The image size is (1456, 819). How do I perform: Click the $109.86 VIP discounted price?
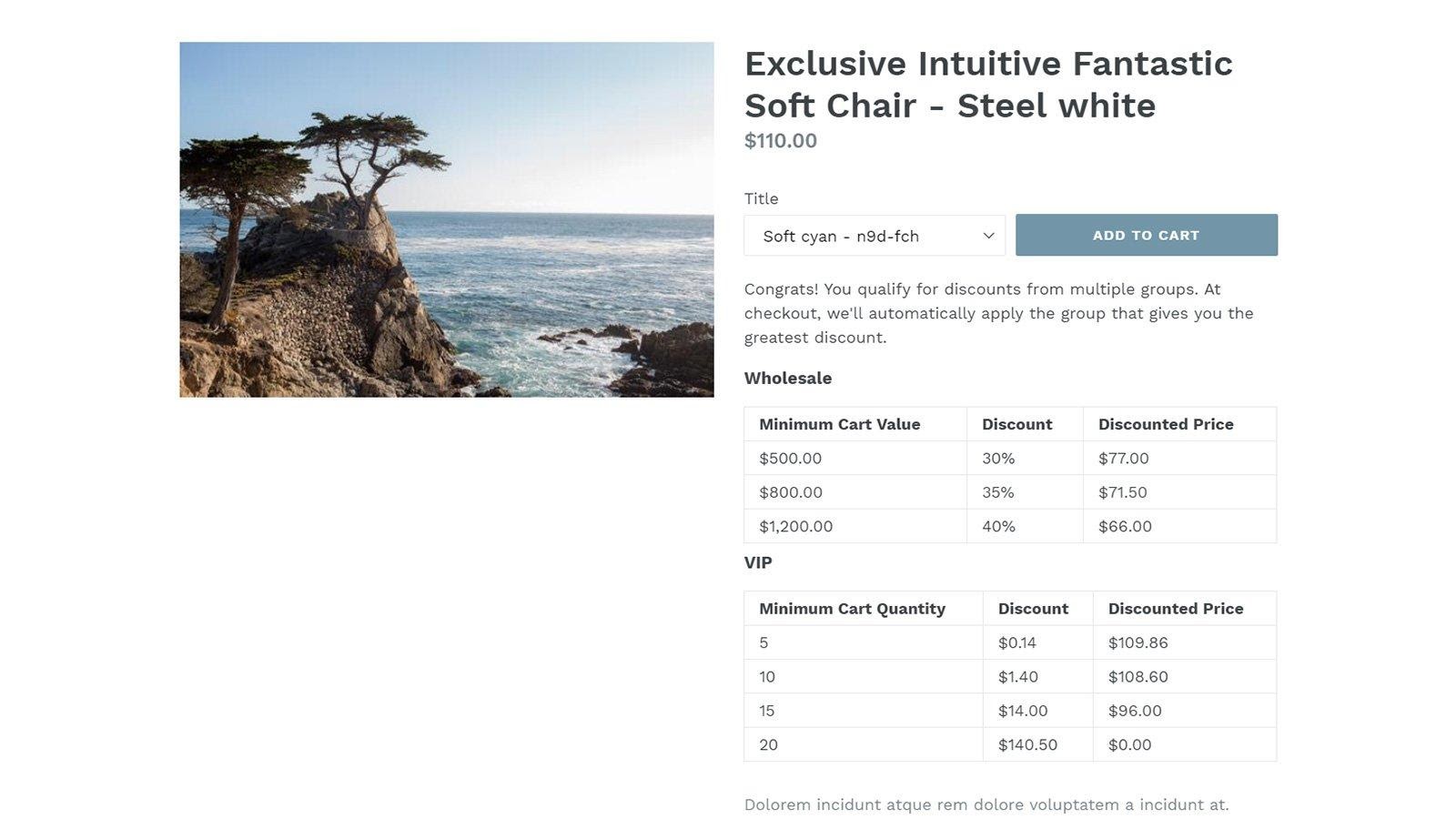1137,642
